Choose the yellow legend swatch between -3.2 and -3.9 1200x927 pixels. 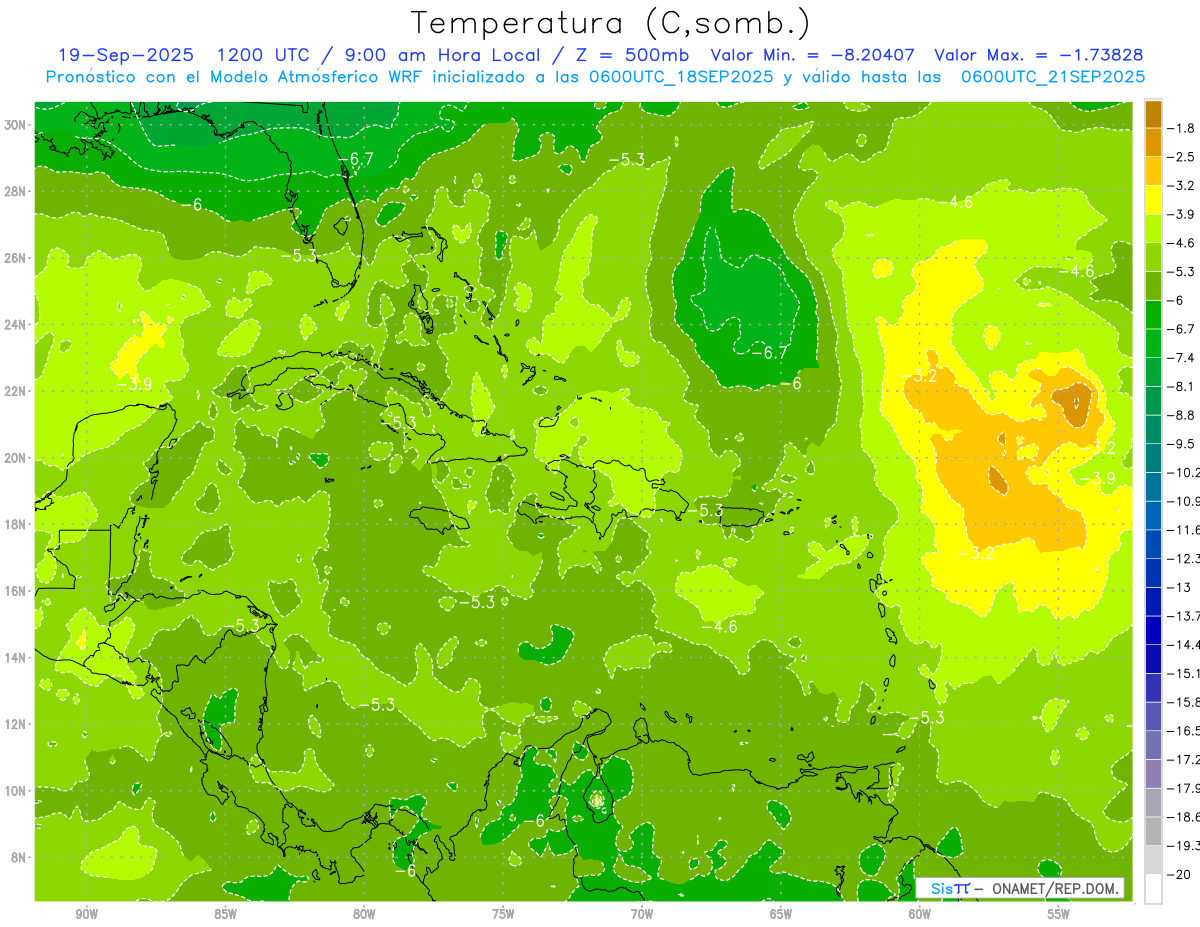click(1153, 199)
